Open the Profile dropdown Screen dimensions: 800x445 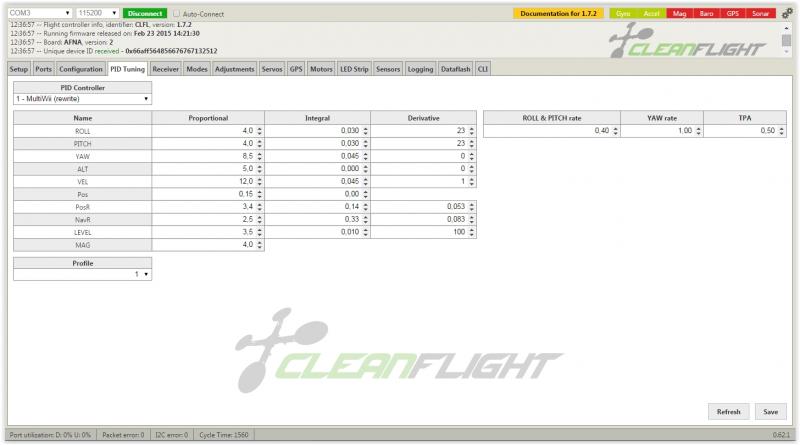tap(82, 274)
